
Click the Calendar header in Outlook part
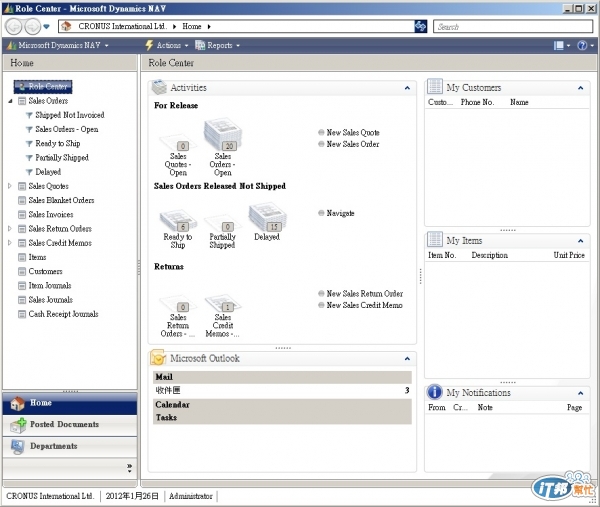pyautogui.click(x=282, y=404)
